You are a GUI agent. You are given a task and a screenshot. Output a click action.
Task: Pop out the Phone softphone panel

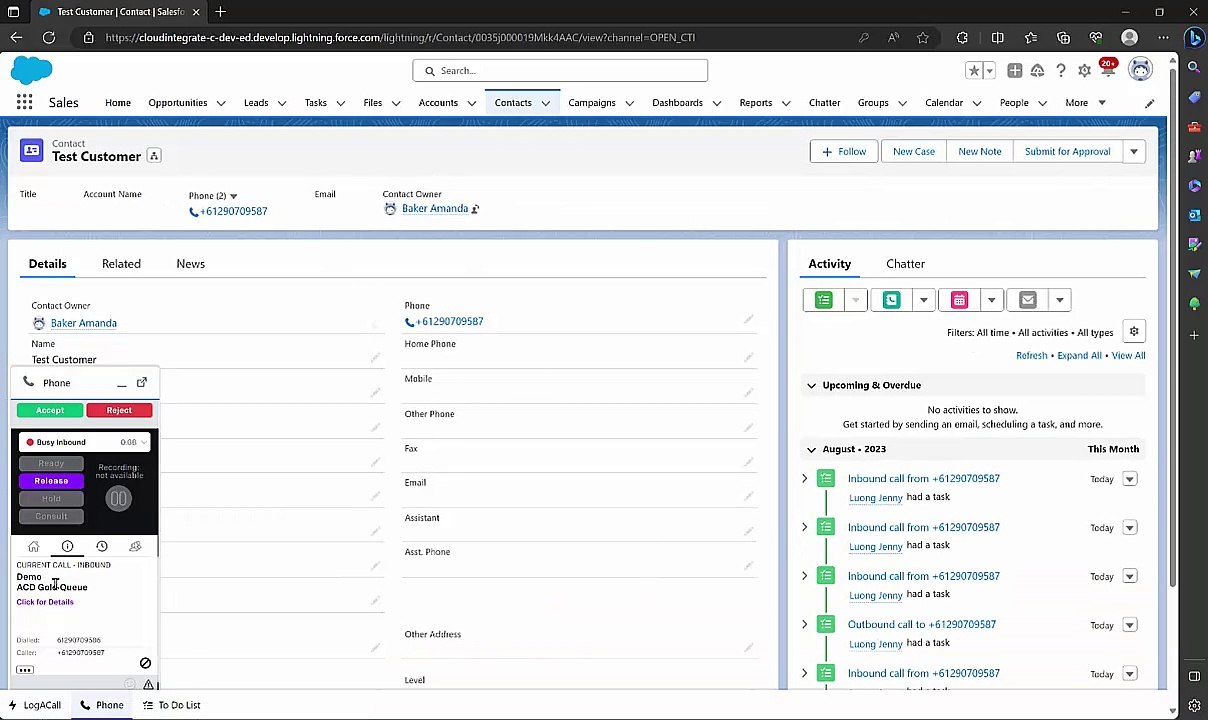[x=142, y=382]
